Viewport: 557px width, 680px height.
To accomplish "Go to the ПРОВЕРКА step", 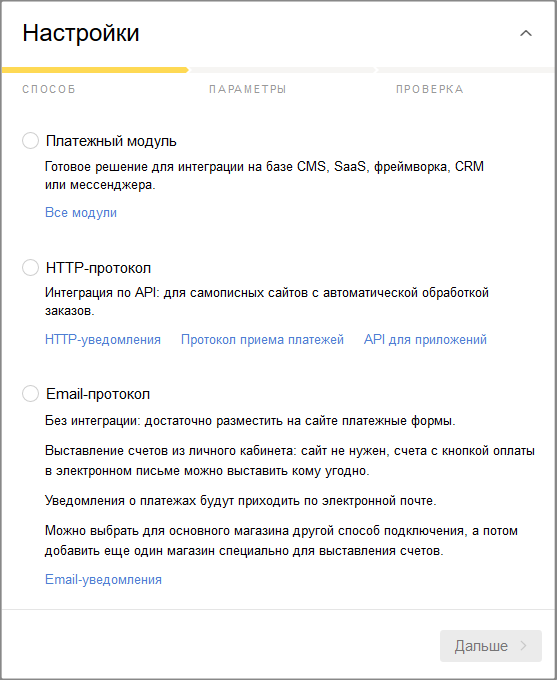I will [429, 89].
